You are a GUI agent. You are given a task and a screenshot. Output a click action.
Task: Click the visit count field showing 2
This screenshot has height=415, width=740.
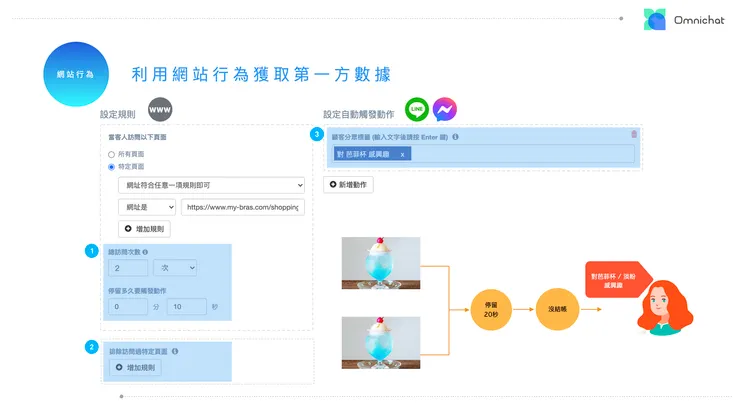click(x=128, y=268)
